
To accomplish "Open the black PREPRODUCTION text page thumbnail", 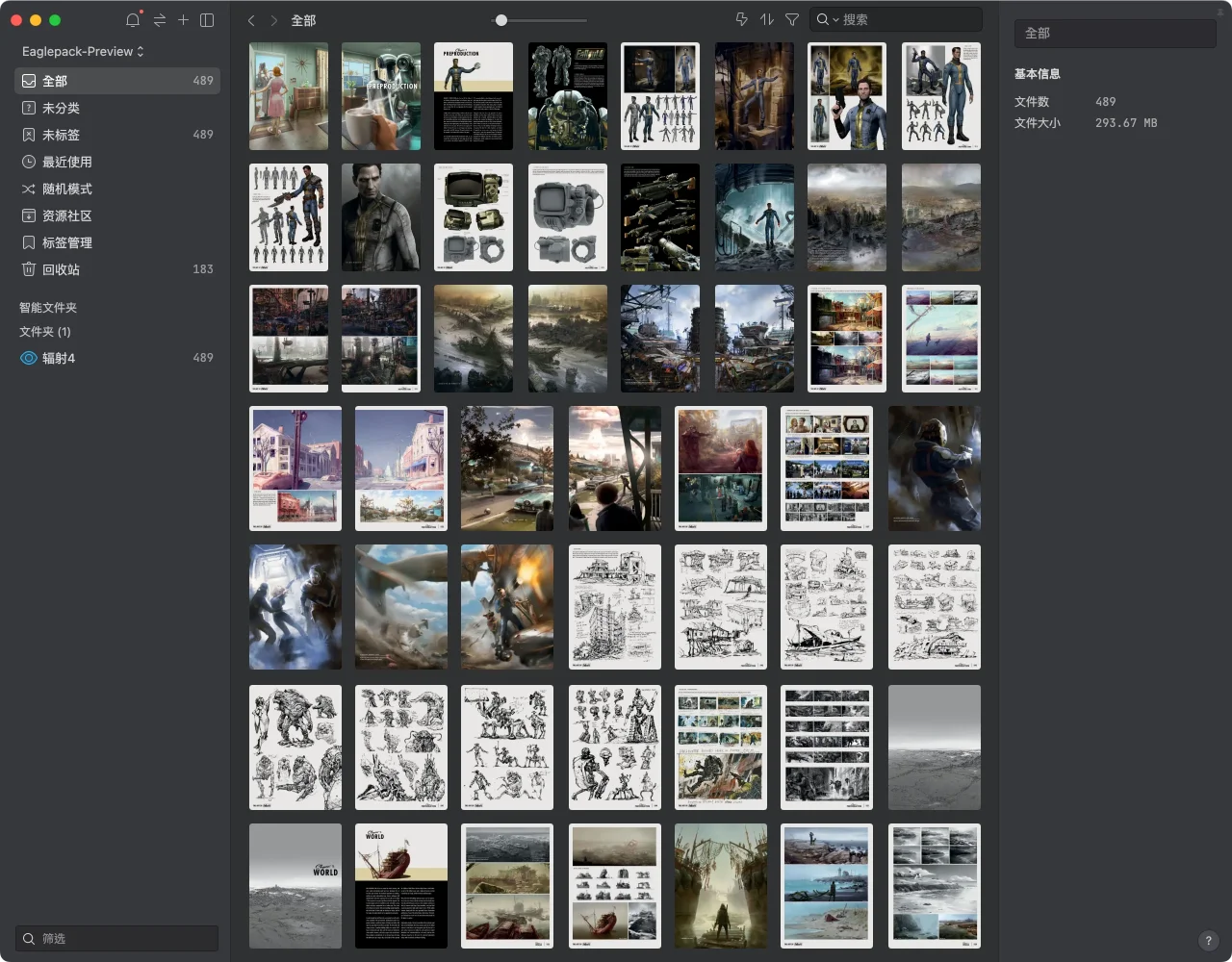I will pyautogui.click(x=474, y=96).
